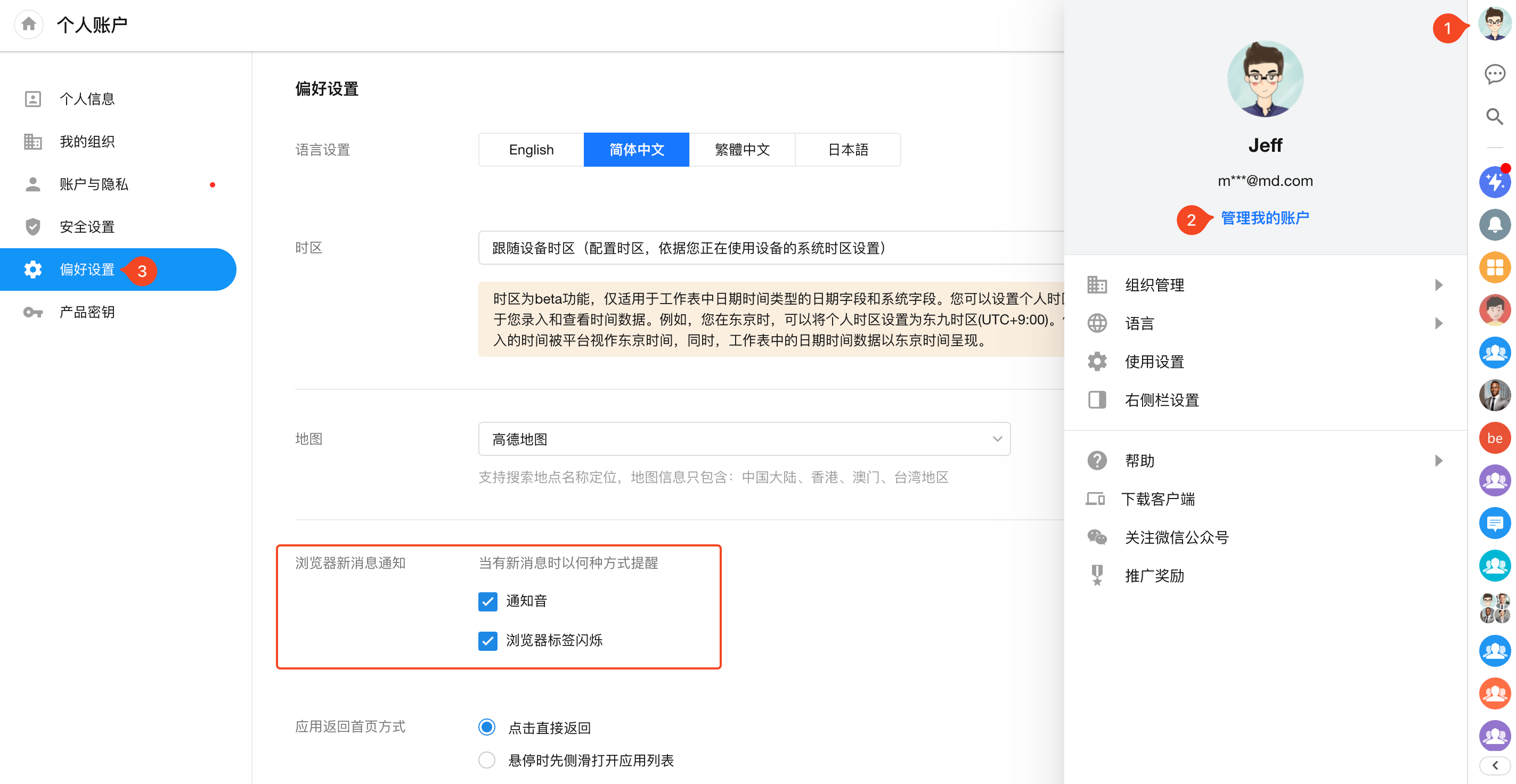This screenshot has height=784, width=1516.
Task: Click the lightning bolt icon with red dot
Action: (1494, 182)
